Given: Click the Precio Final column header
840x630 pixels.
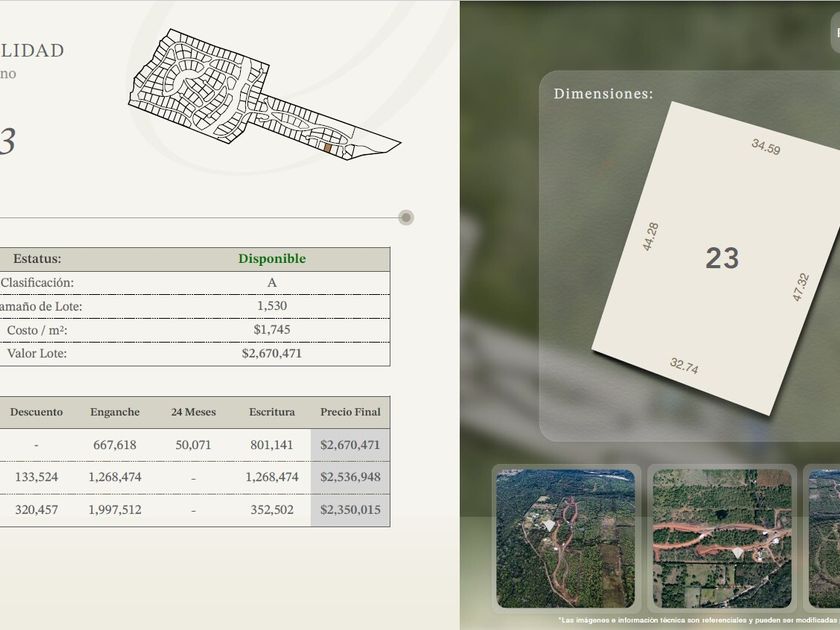Looking at the screenshot, I should (x=350, y=412).
